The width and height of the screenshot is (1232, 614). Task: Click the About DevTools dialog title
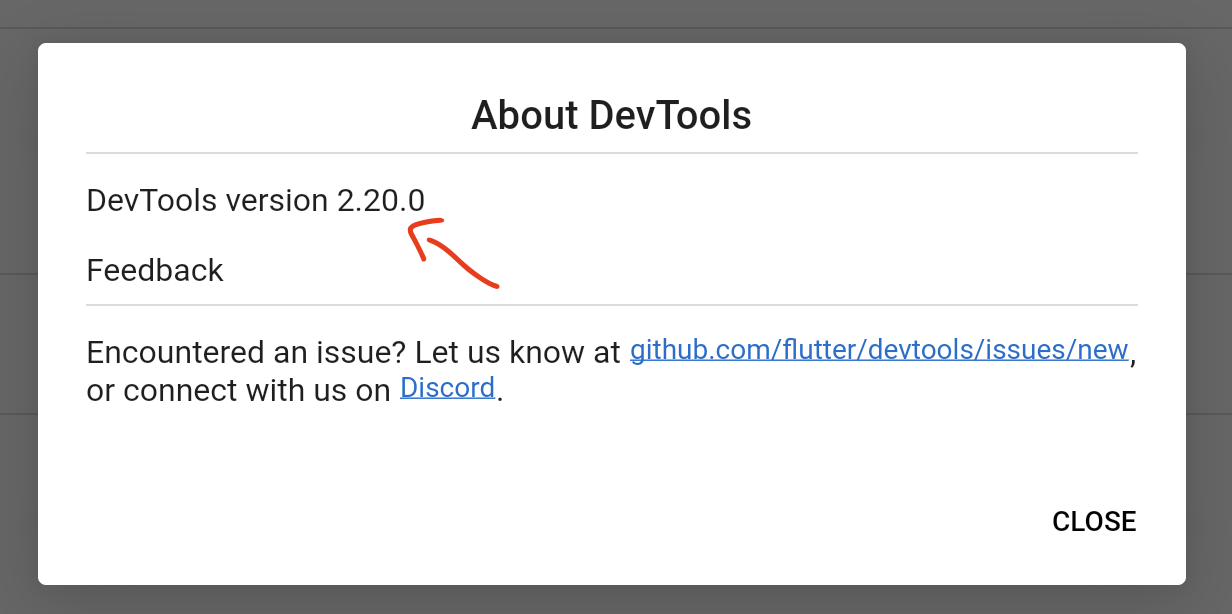click(612, 115)
